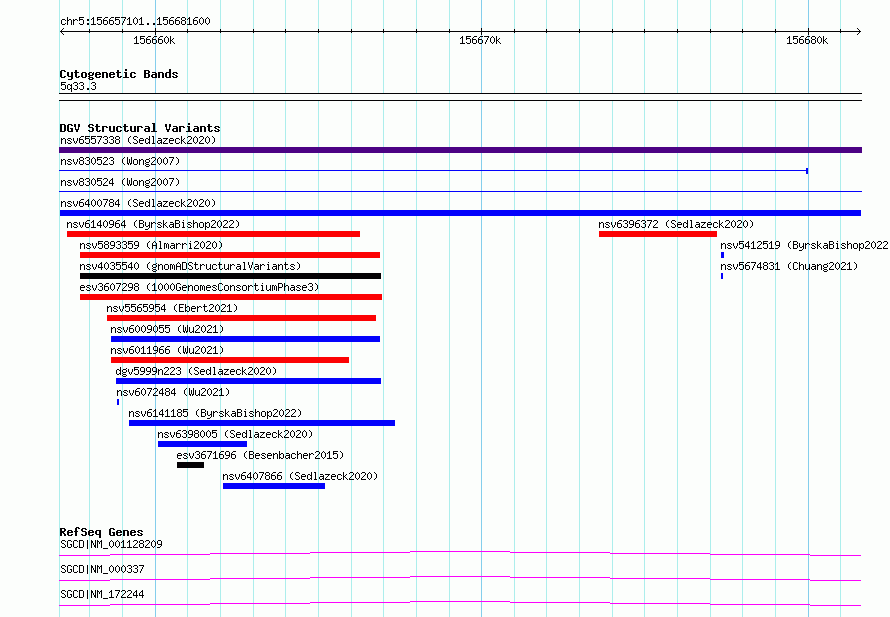
Task: Click blue bar under dgv5999n223
Action: tap(249, 381)
